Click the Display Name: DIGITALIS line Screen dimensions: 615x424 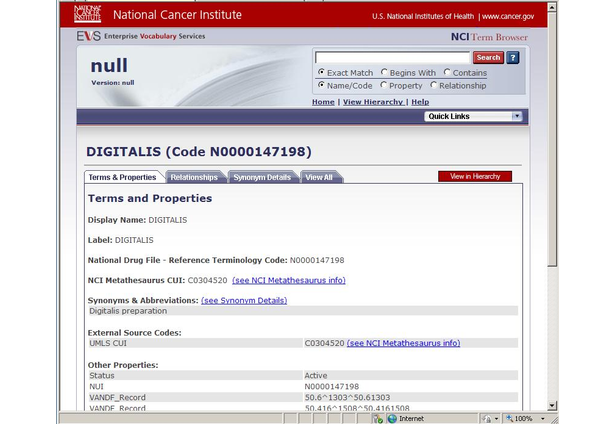(137, 220)
